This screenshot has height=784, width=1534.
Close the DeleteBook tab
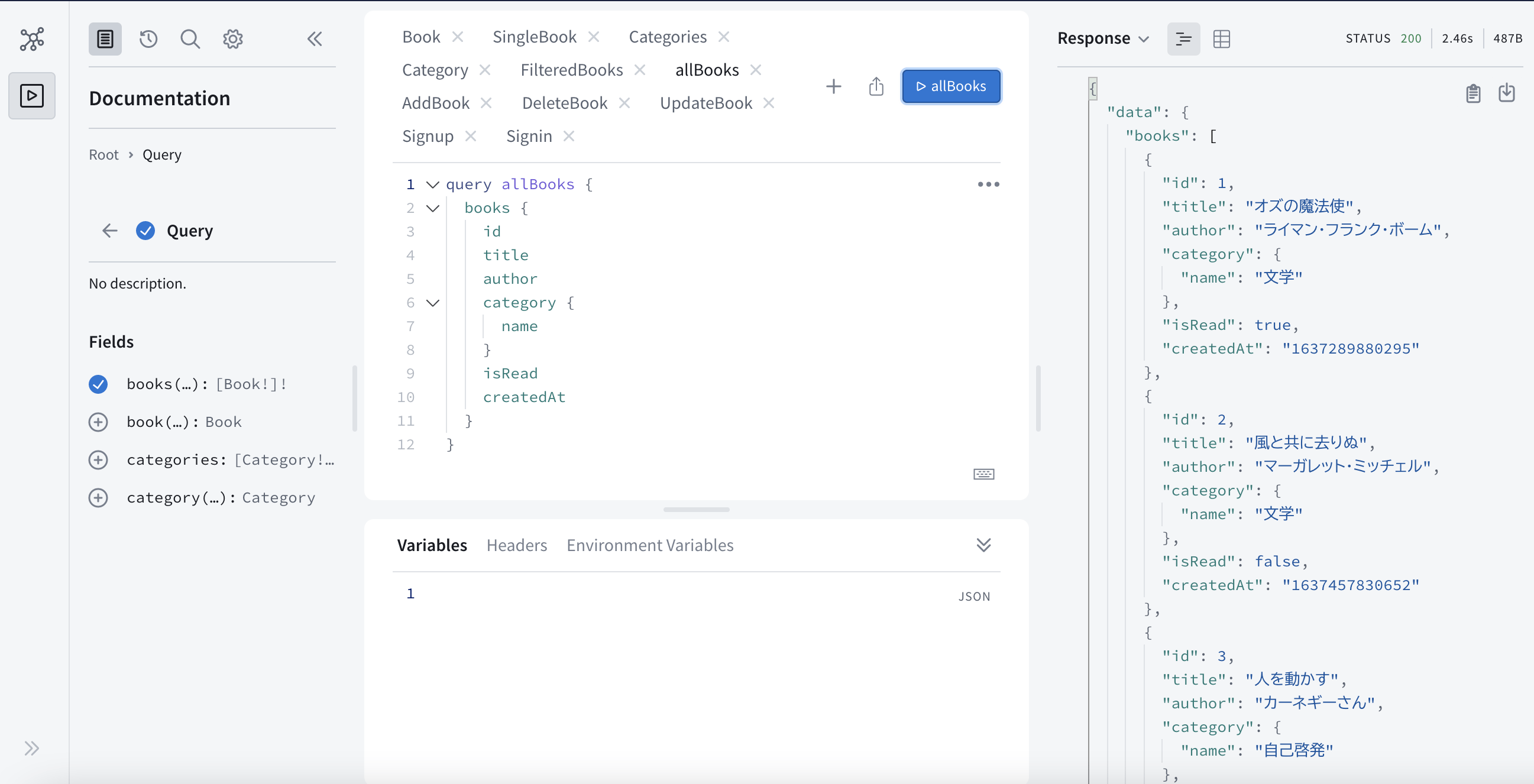624,103
